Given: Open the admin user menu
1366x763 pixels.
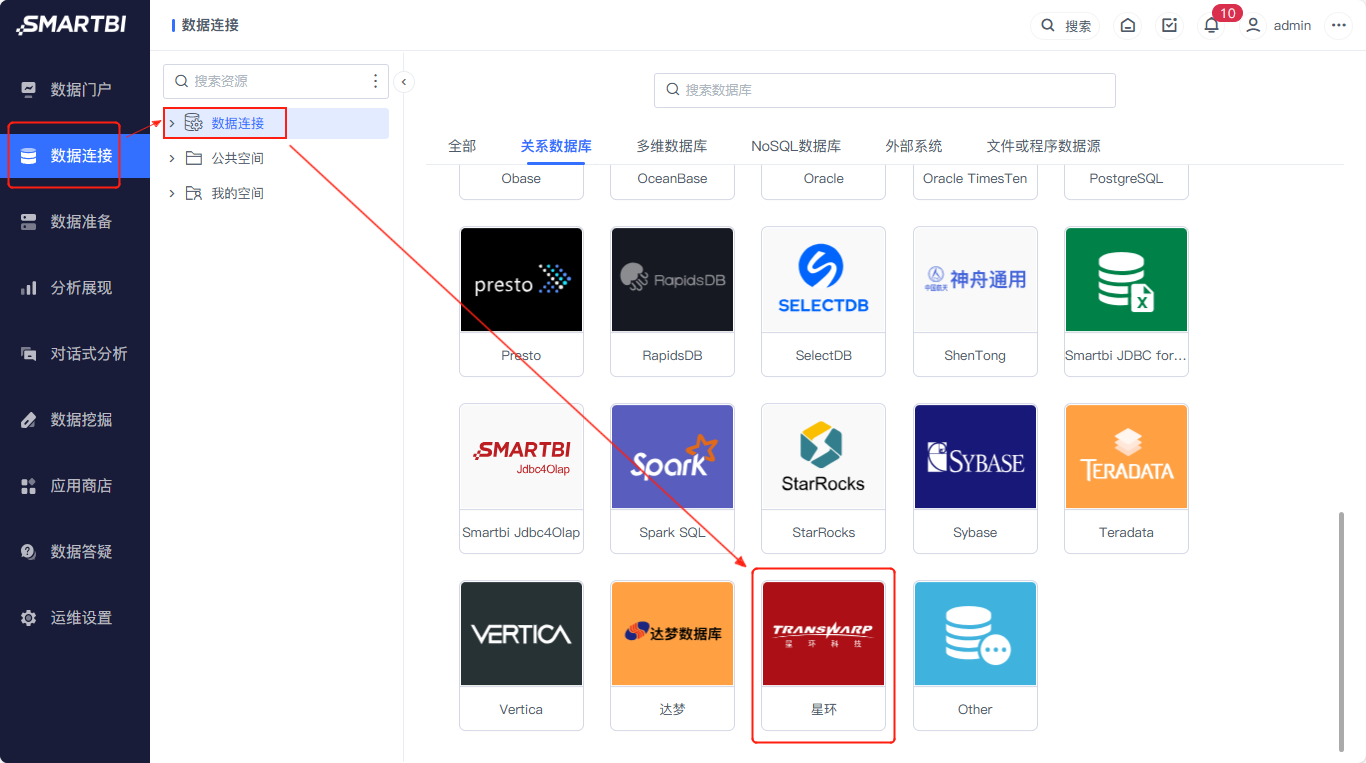Looking at the screenshot, I should click(x=1278, y=26).
